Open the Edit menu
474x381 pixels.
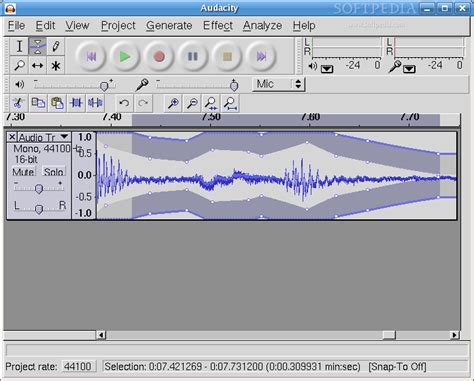[45, 26]
